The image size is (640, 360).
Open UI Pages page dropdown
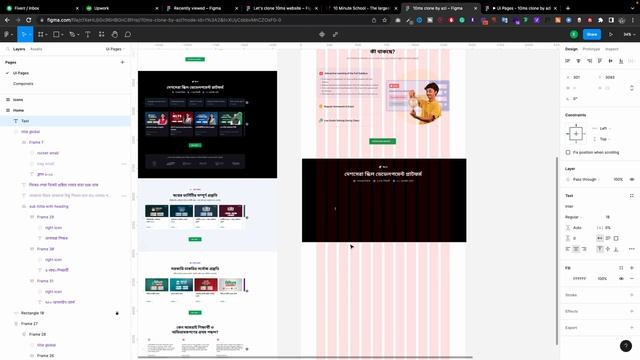[x=115, y=49]
